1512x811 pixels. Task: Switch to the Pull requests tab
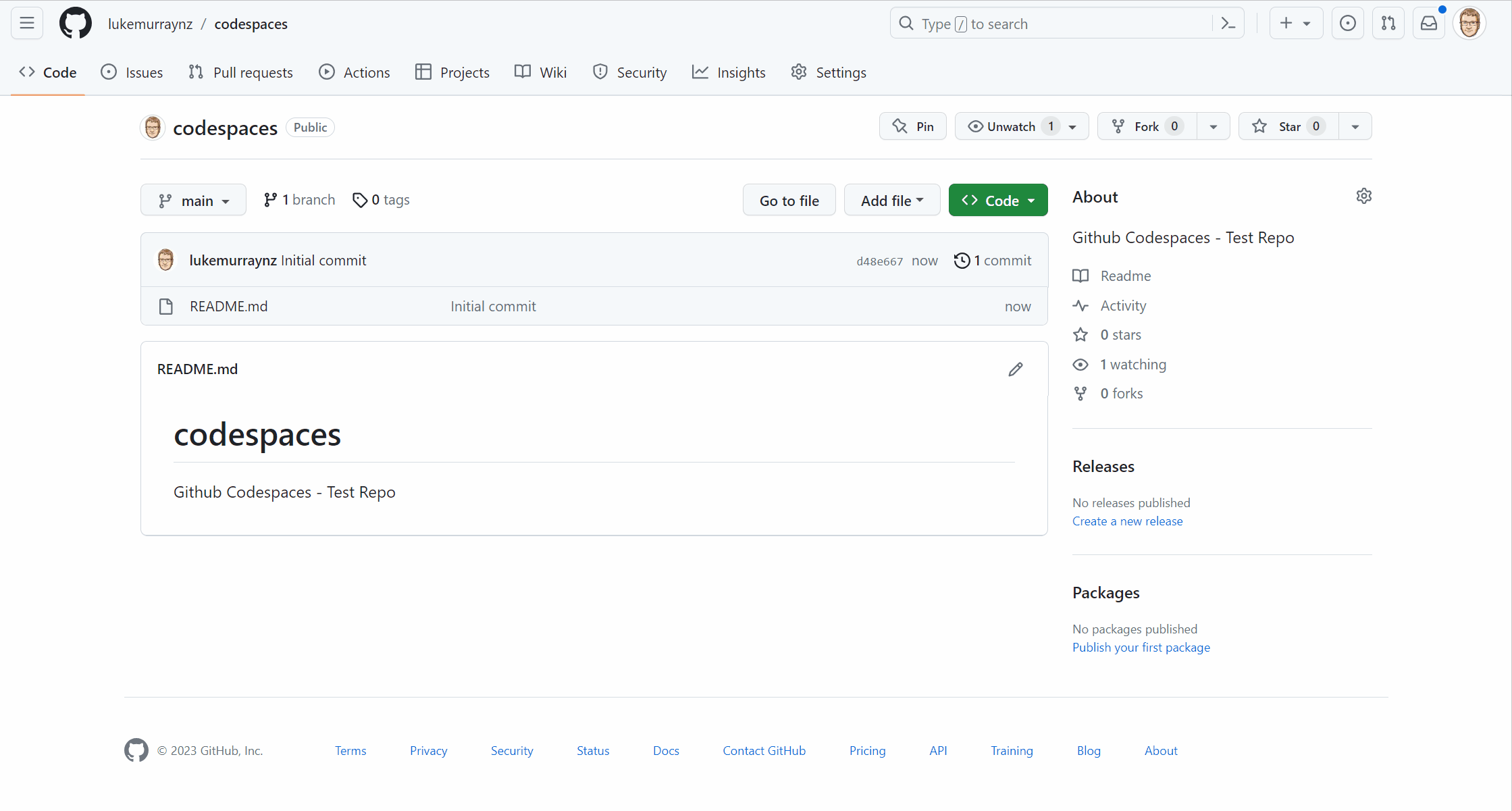[240, 72]
